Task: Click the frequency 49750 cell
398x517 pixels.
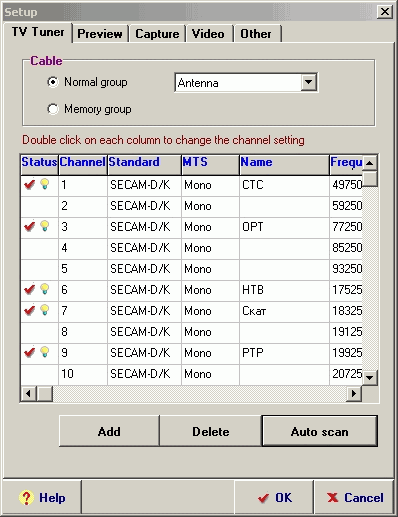Action: tap(346, 185)
